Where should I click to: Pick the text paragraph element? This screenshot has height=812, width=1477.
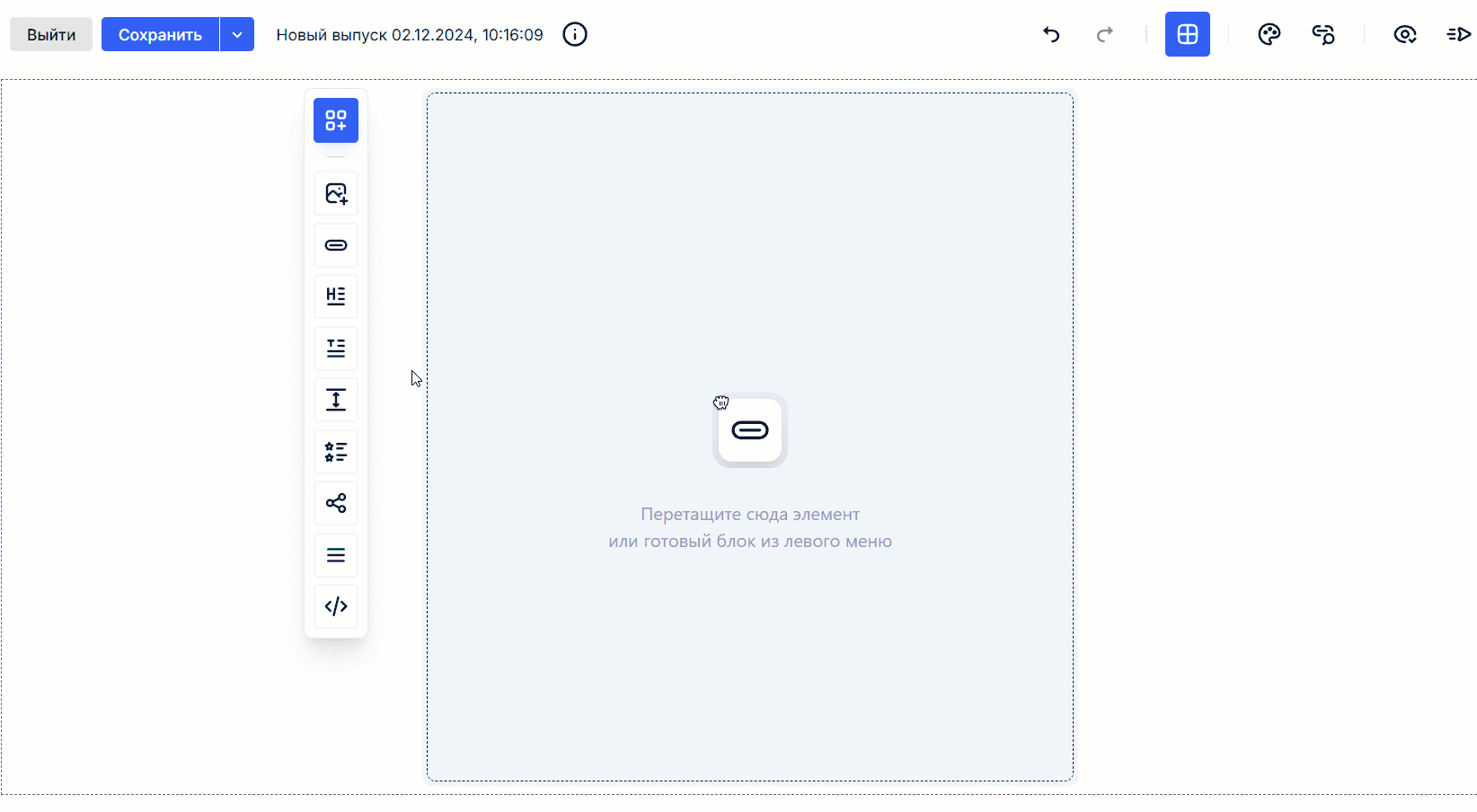coord(336,349)
